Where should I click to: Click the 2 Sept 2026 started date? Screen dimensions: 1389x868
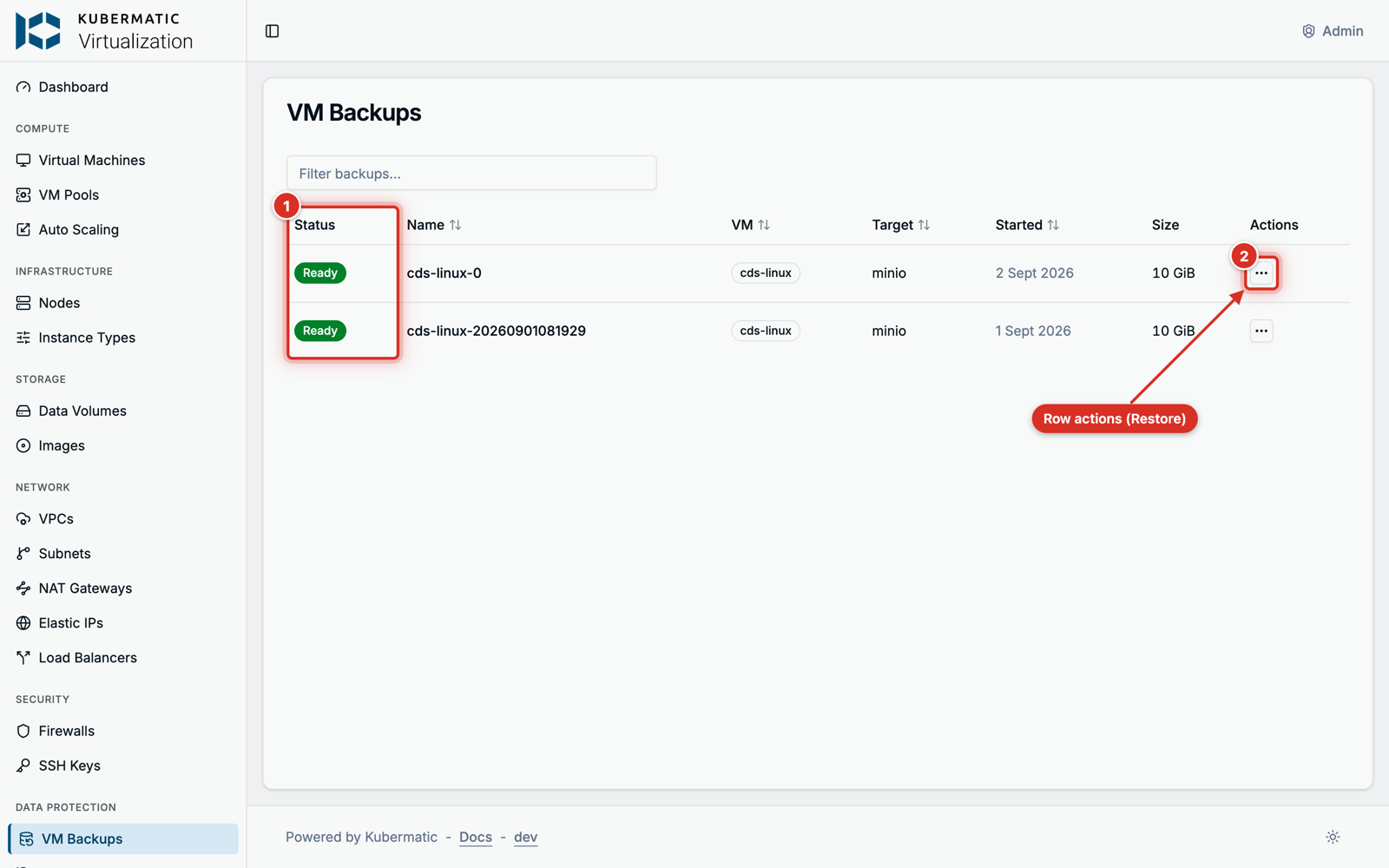[1034, 273]
